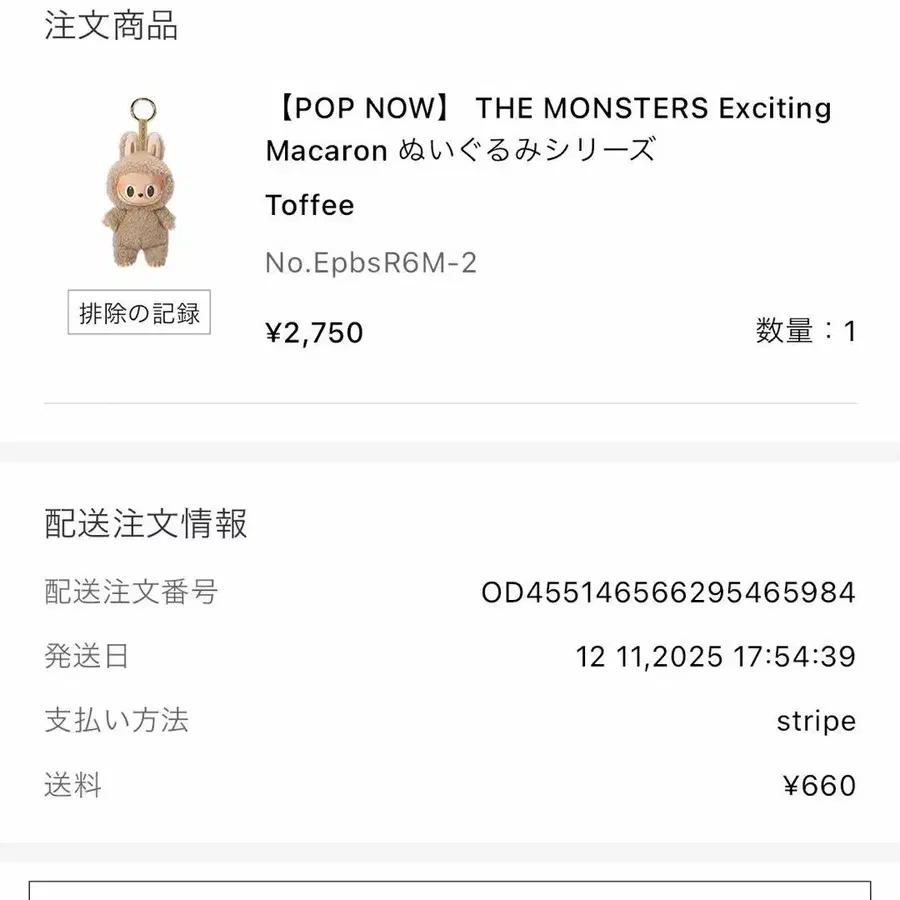The image size is (900, 900).
Task: Tap the 数量：1 quantity text
Action: pyautogui.click(x=806, y=331)
